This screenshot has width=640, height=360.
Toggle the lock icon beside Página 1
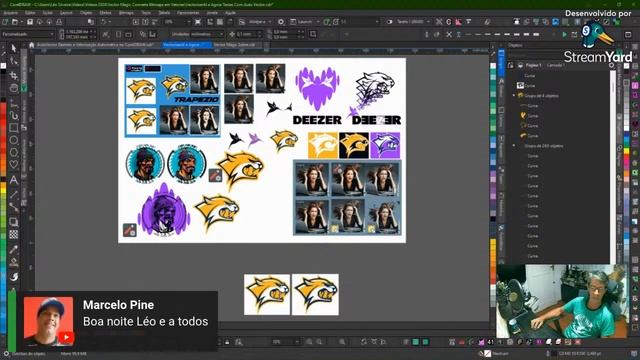(x=511, y=65)
